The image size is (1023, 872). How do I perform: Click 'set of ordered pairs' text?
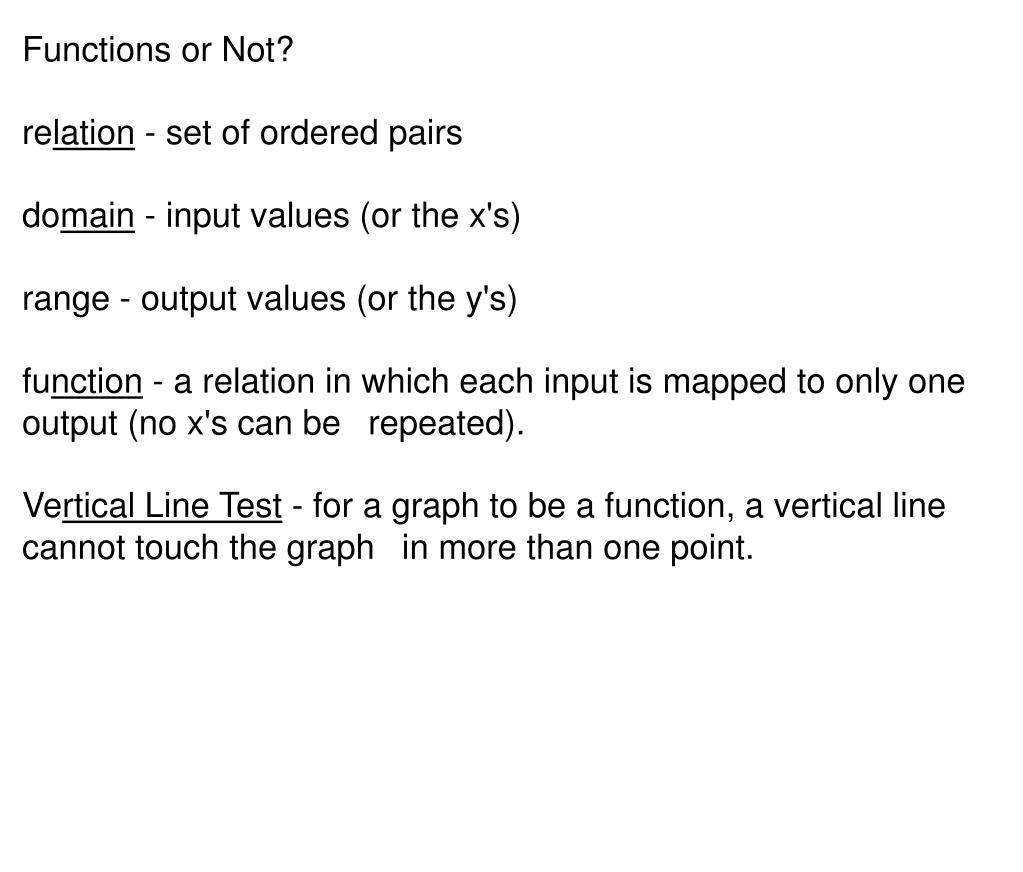click(x=314, y=133)
